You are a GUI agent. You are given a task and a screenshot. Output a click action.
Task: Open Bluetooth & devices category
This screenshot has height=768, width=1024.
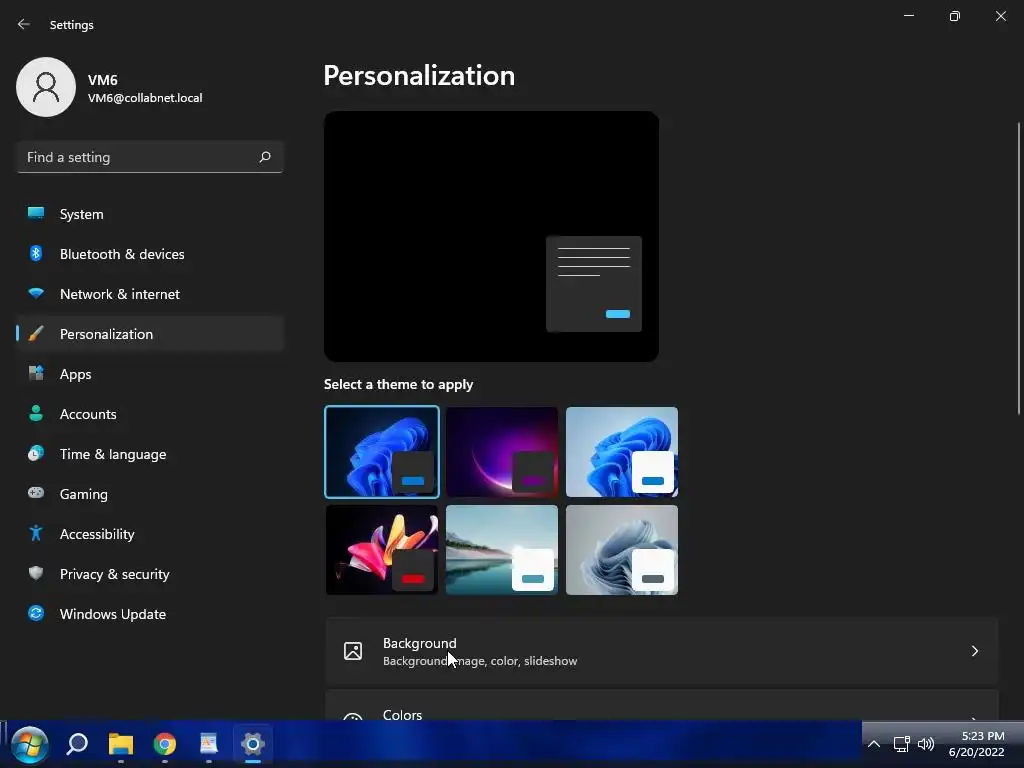point(150,254)
